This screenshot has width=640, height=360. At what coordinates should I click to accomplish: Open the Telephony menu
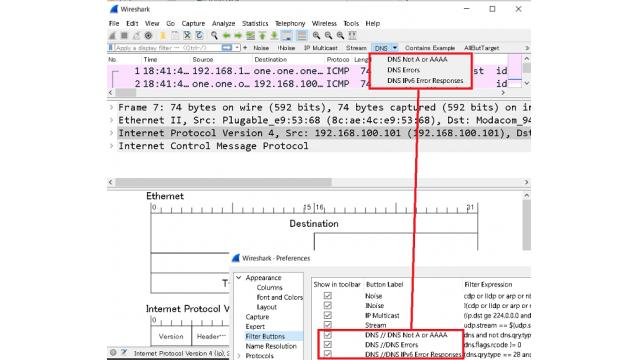tap(290, 23)
